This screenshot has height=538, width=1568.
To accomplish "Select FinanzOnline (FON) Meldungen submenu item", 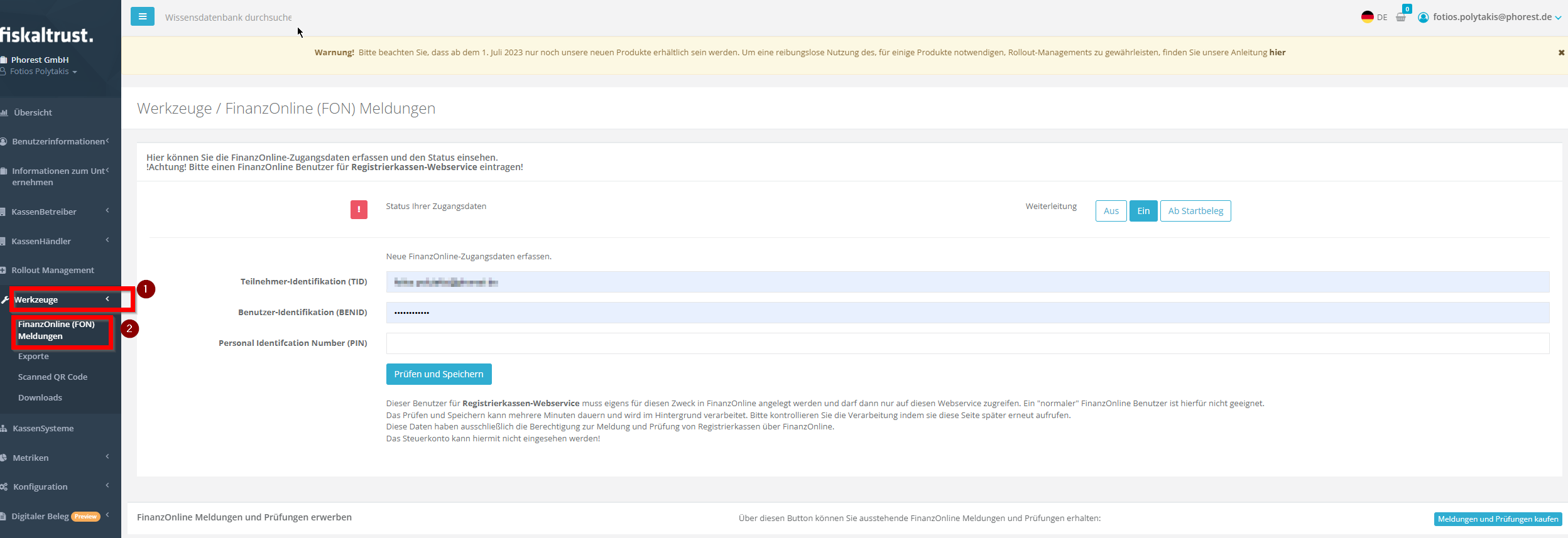I will coord(57,330).
